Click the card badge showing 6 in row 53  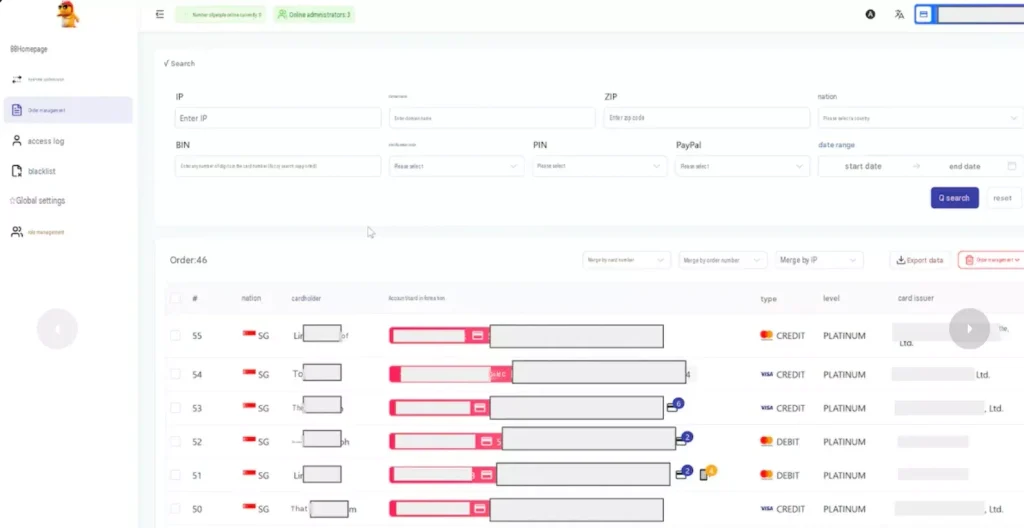(x=675, y=405)
